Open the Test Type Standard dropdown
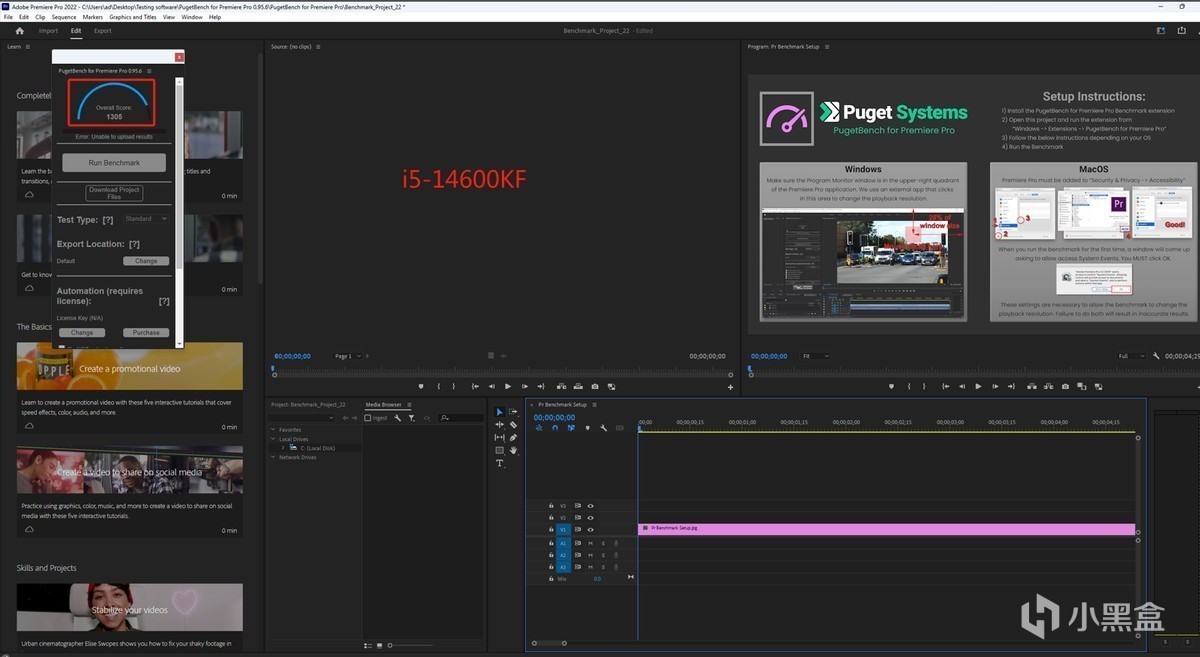This screenshot has height=657, width=1200. [146, 219]
